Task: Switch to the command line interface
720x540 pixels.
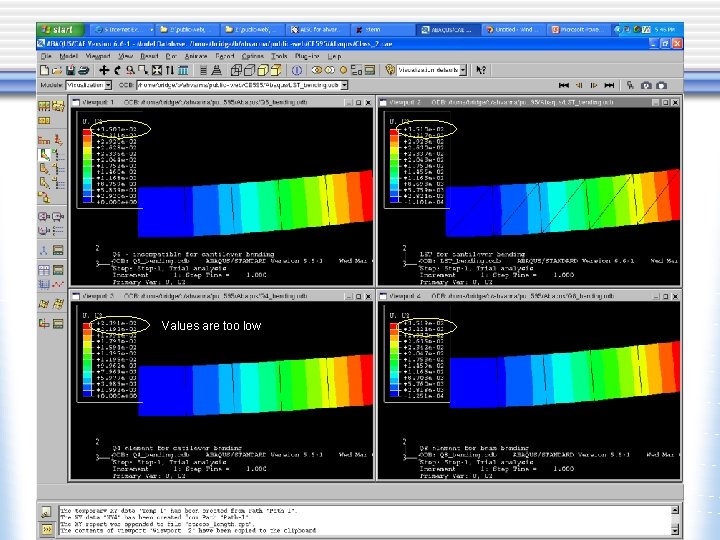Action: 46,527
